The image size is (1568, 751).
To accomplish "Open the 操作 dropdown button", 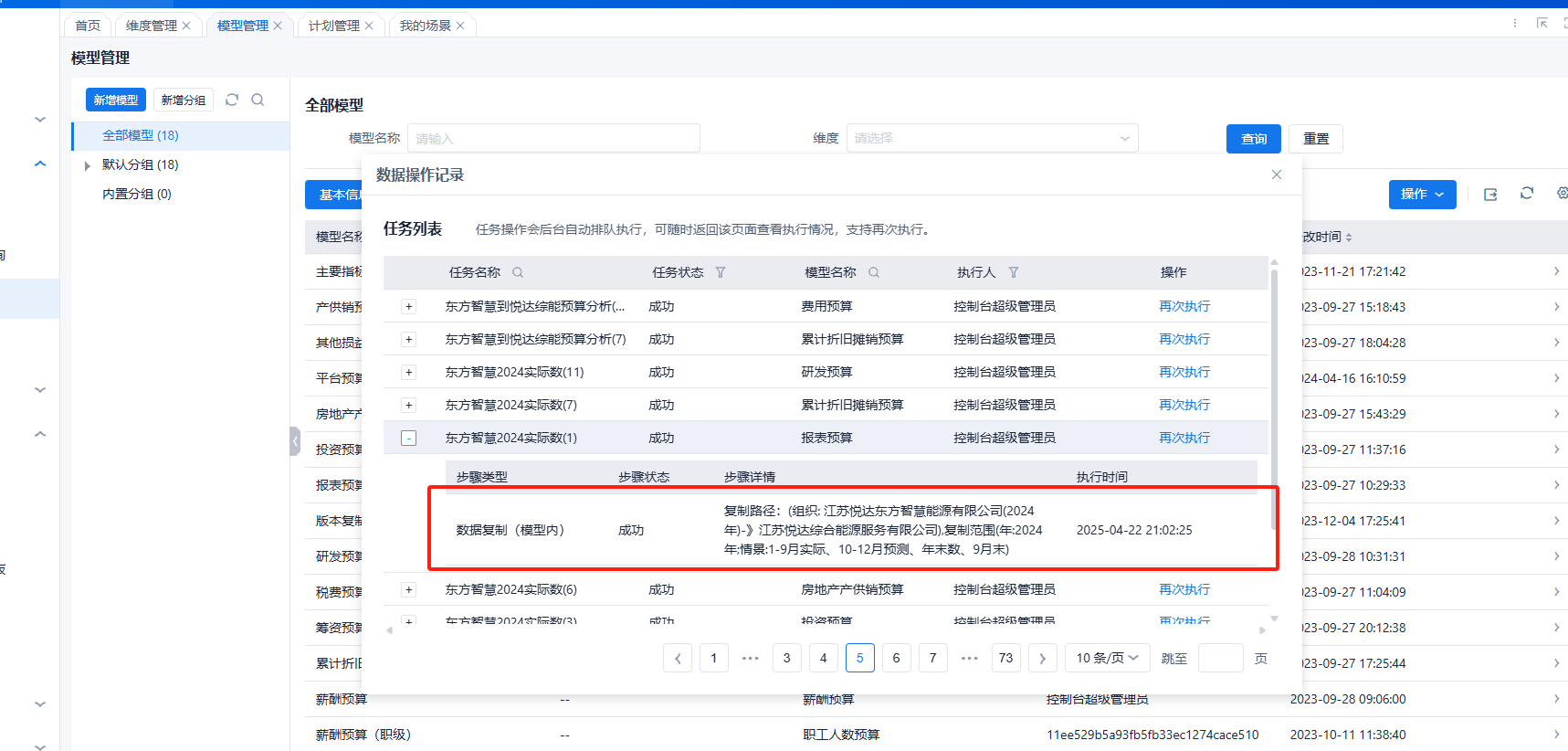I will 1422,194.
